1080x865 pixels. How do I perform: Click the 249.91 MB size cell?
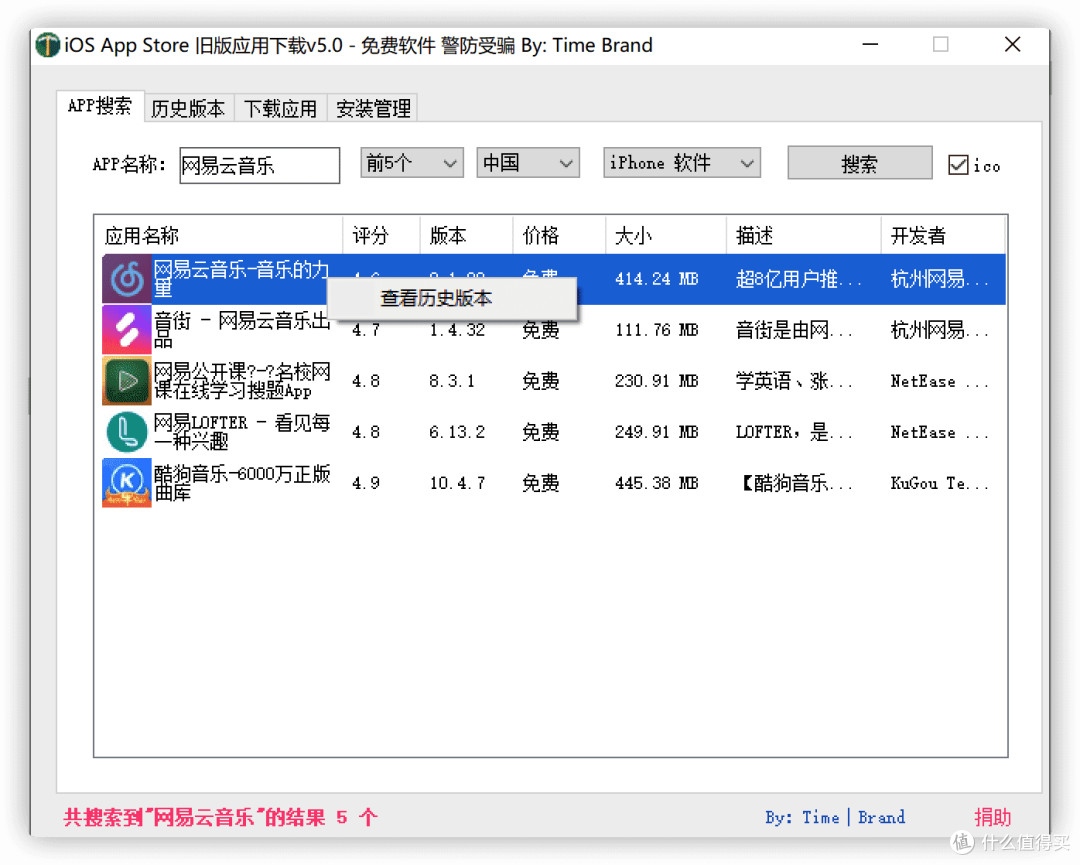(x=656, y=432)
